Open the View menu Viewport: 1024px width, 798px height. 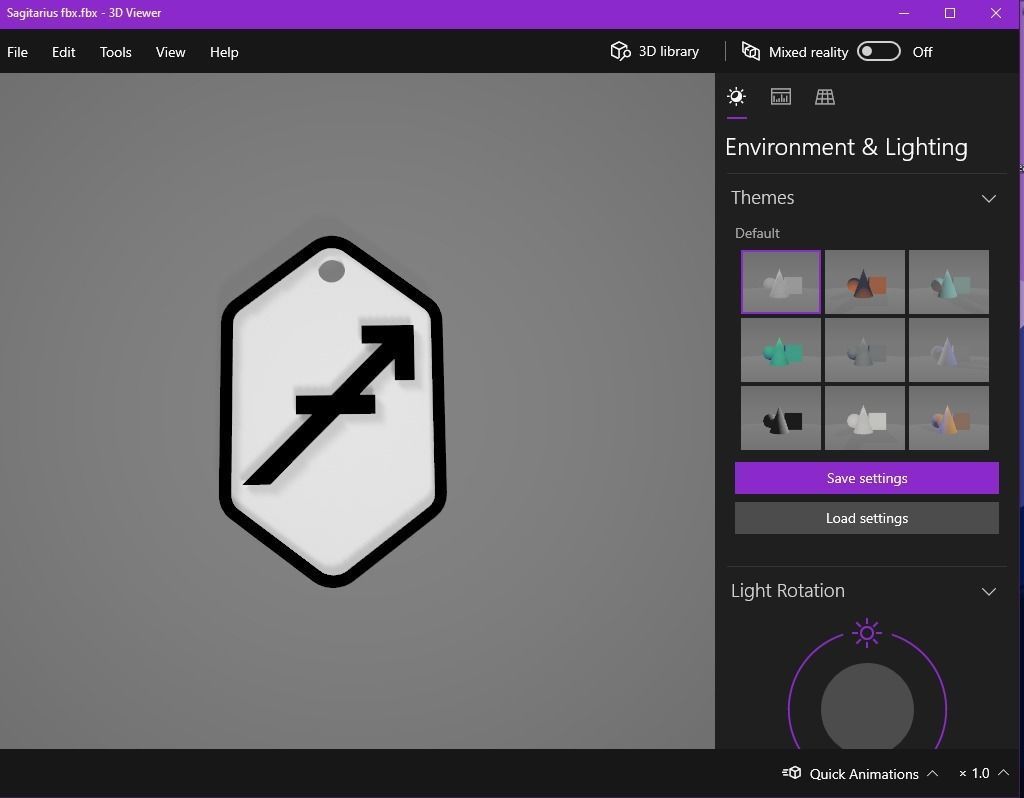[170, 52]
